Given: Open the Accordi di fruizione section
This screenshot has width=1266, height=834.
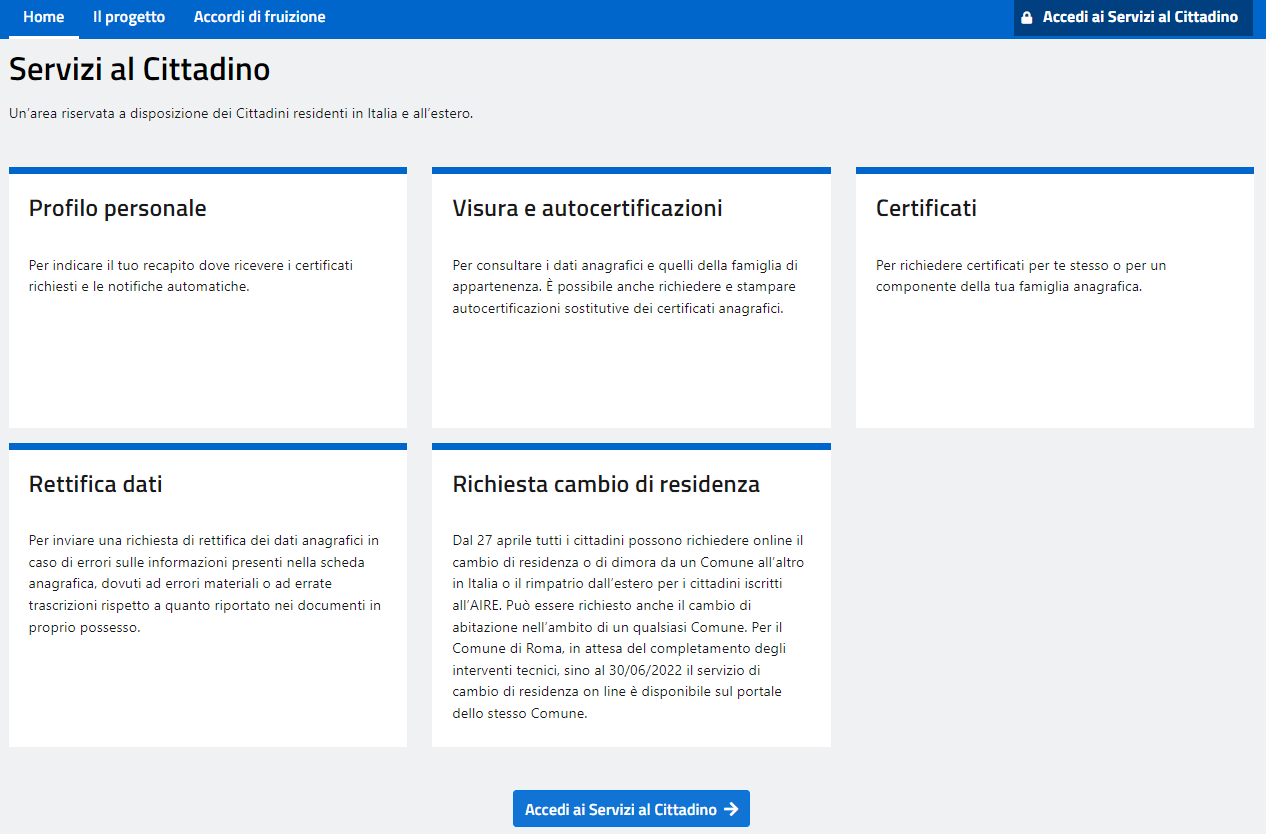Looking at the screenshot, I should (x=259, y=17).
